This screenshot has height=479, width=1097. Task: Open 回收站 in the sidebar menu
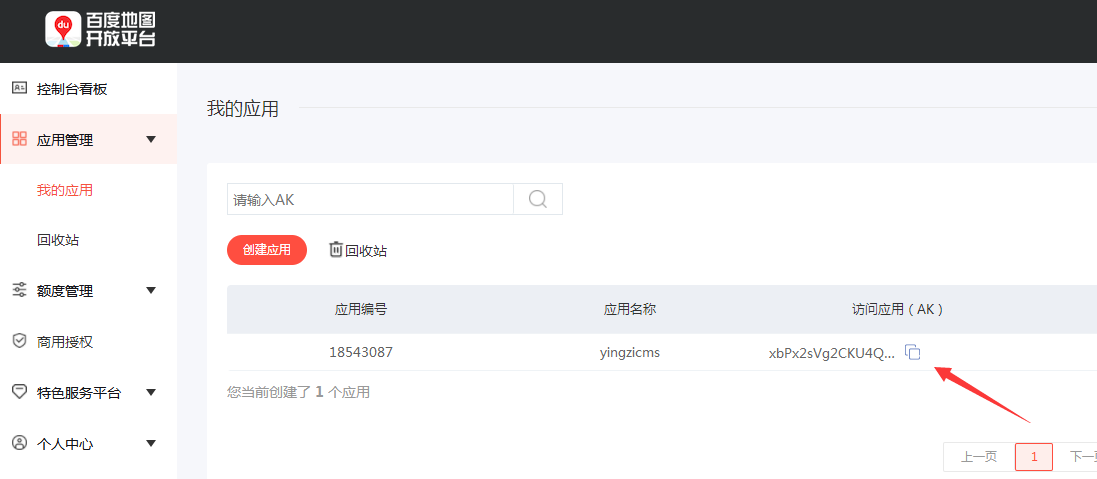(58, 240)
